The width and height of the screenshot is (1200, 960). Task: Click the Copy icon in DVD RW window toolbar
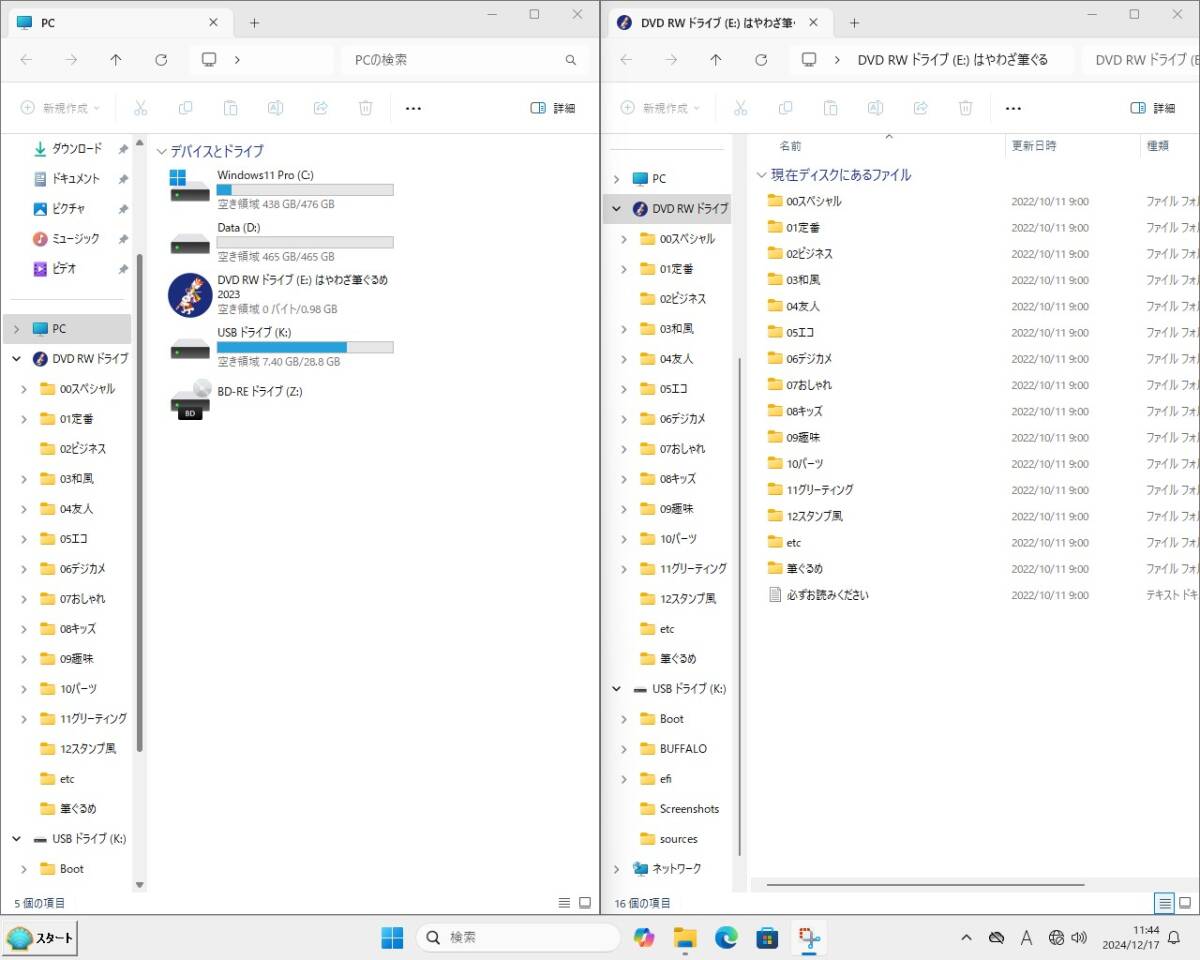785,108
